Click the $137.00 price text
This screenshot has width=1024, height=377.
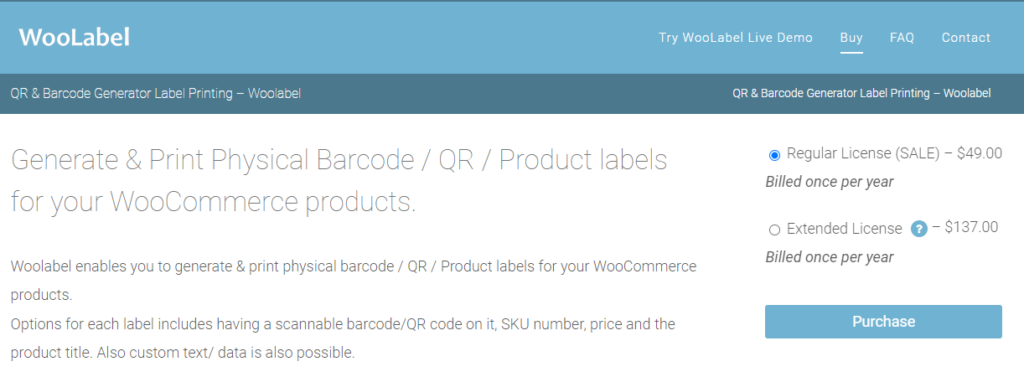tap(971, 227)
